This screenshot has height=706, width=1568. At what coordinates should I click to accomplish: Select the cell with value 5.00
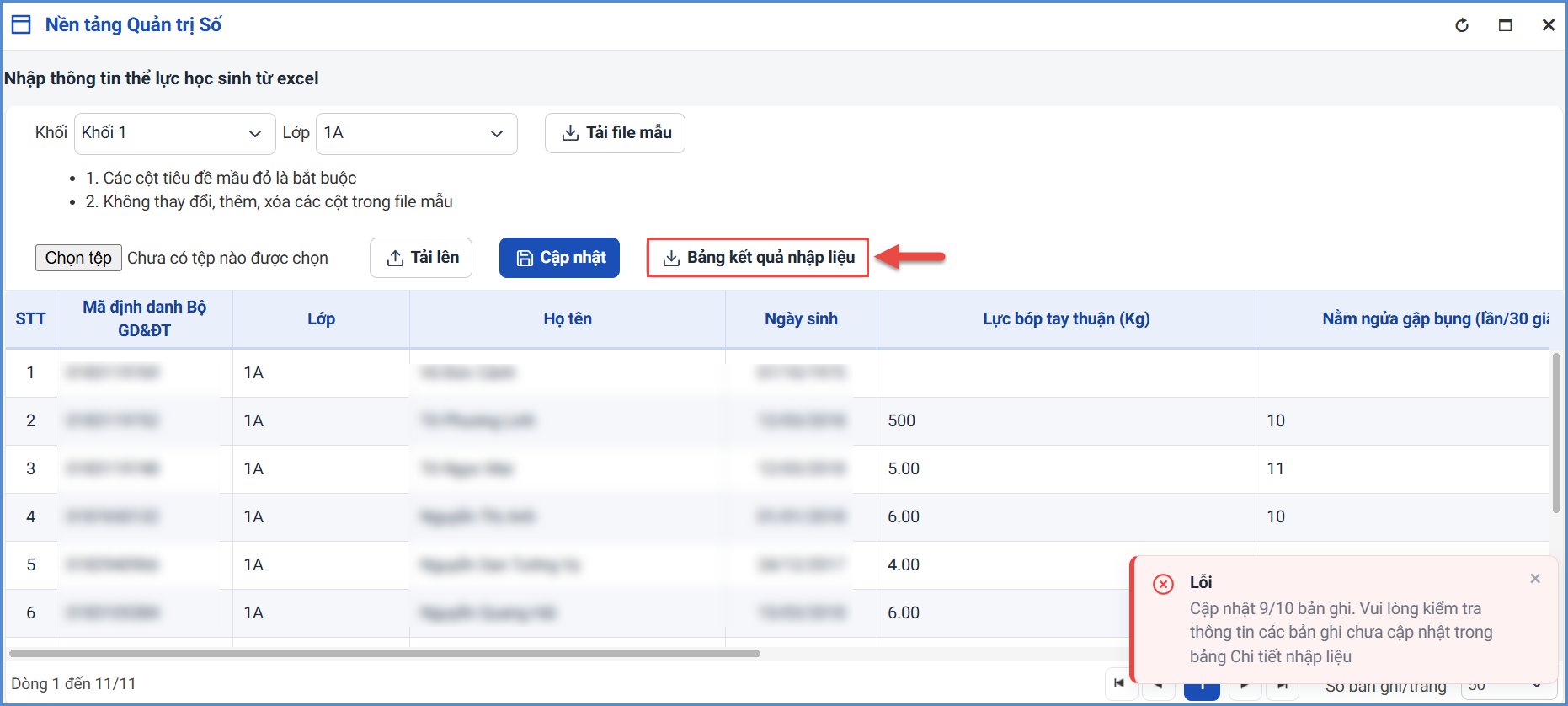pyautogui.click(x=1066, y=469)
